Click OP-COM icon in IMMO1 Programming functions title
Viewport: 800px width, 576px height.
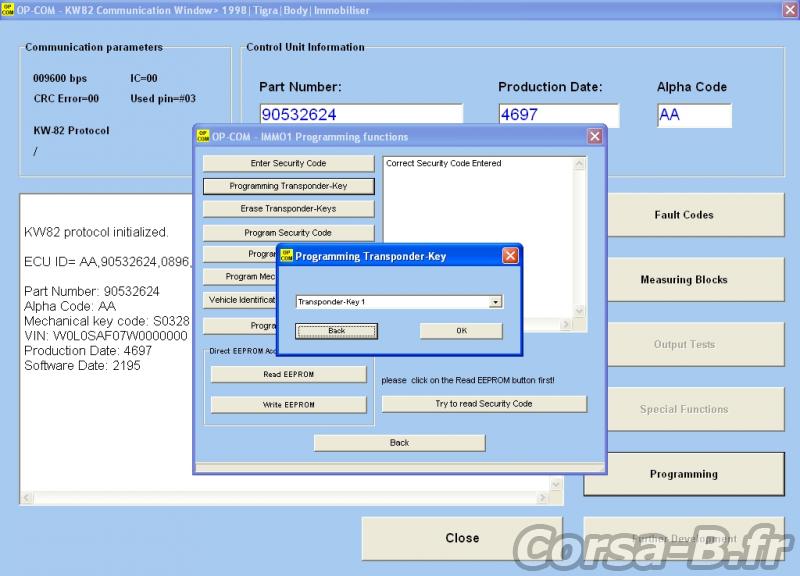point(203,136)
